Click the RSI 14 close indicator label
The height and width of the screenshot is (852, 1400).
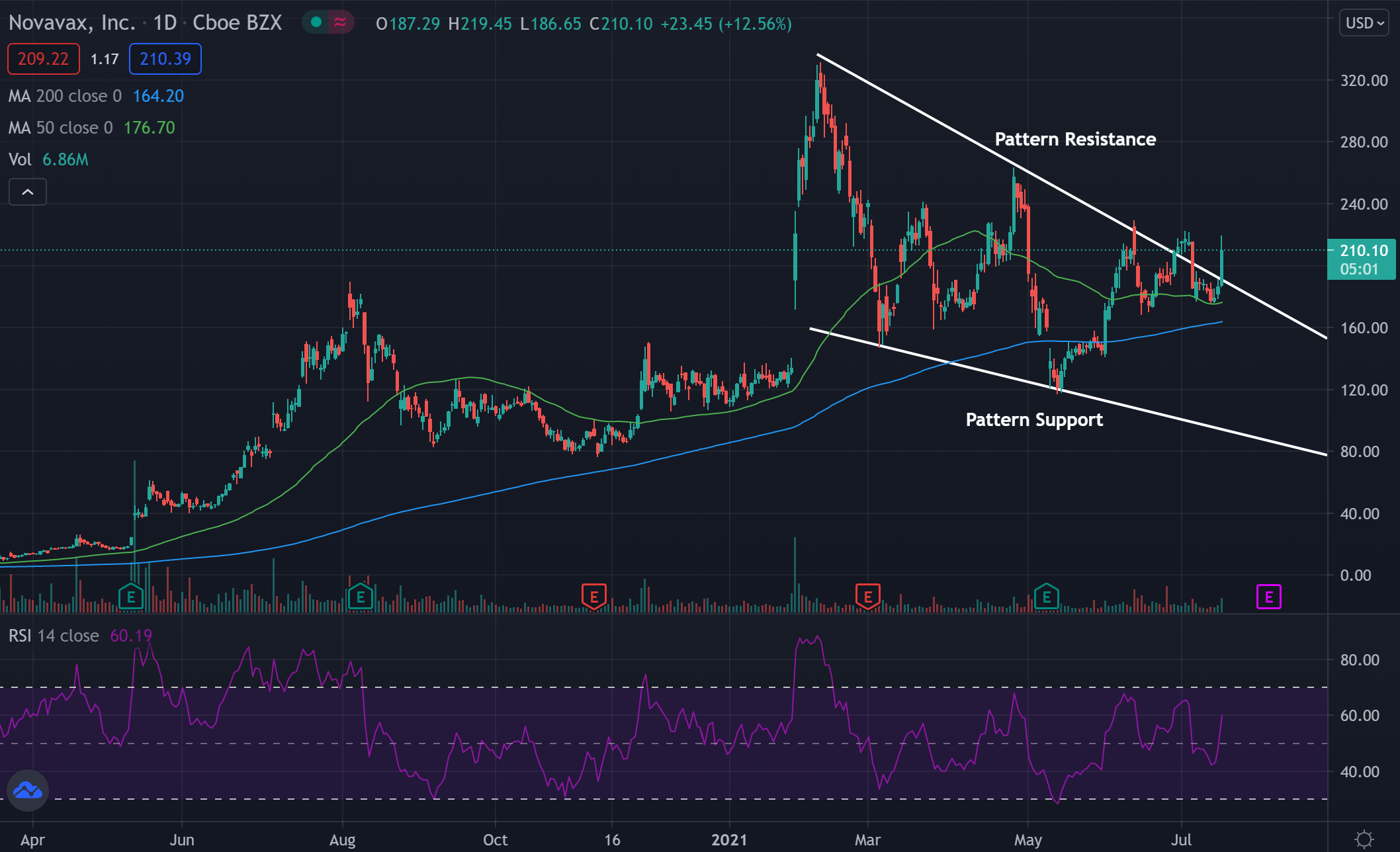(x=54, y=636)
